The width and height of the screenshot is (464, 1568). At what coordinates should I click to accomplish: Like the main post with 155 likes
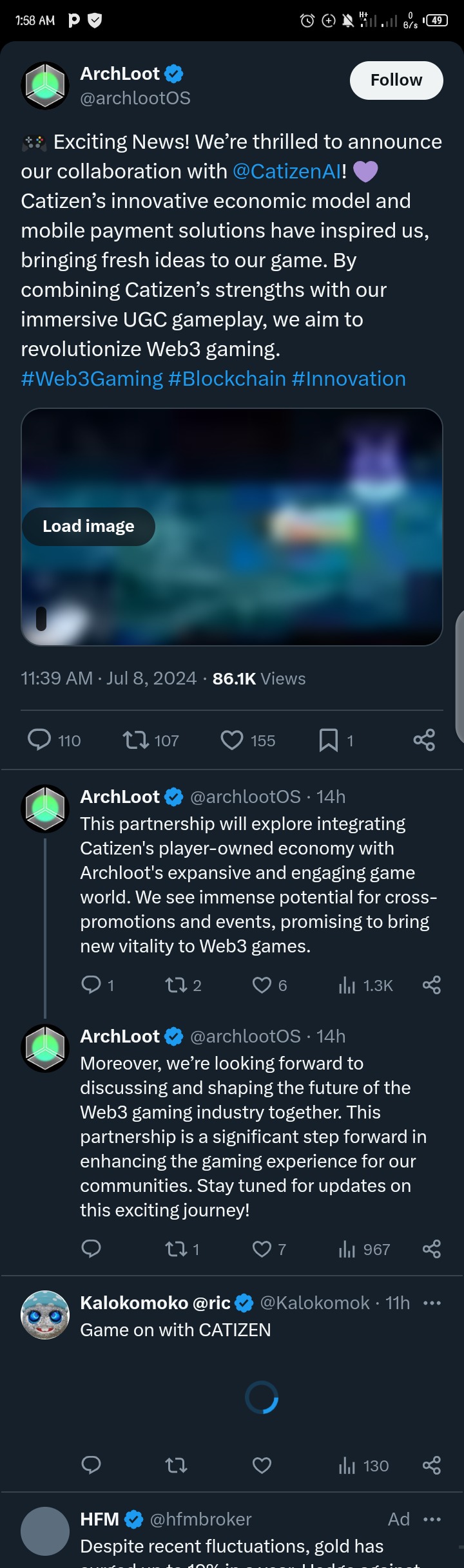[232, 740]
